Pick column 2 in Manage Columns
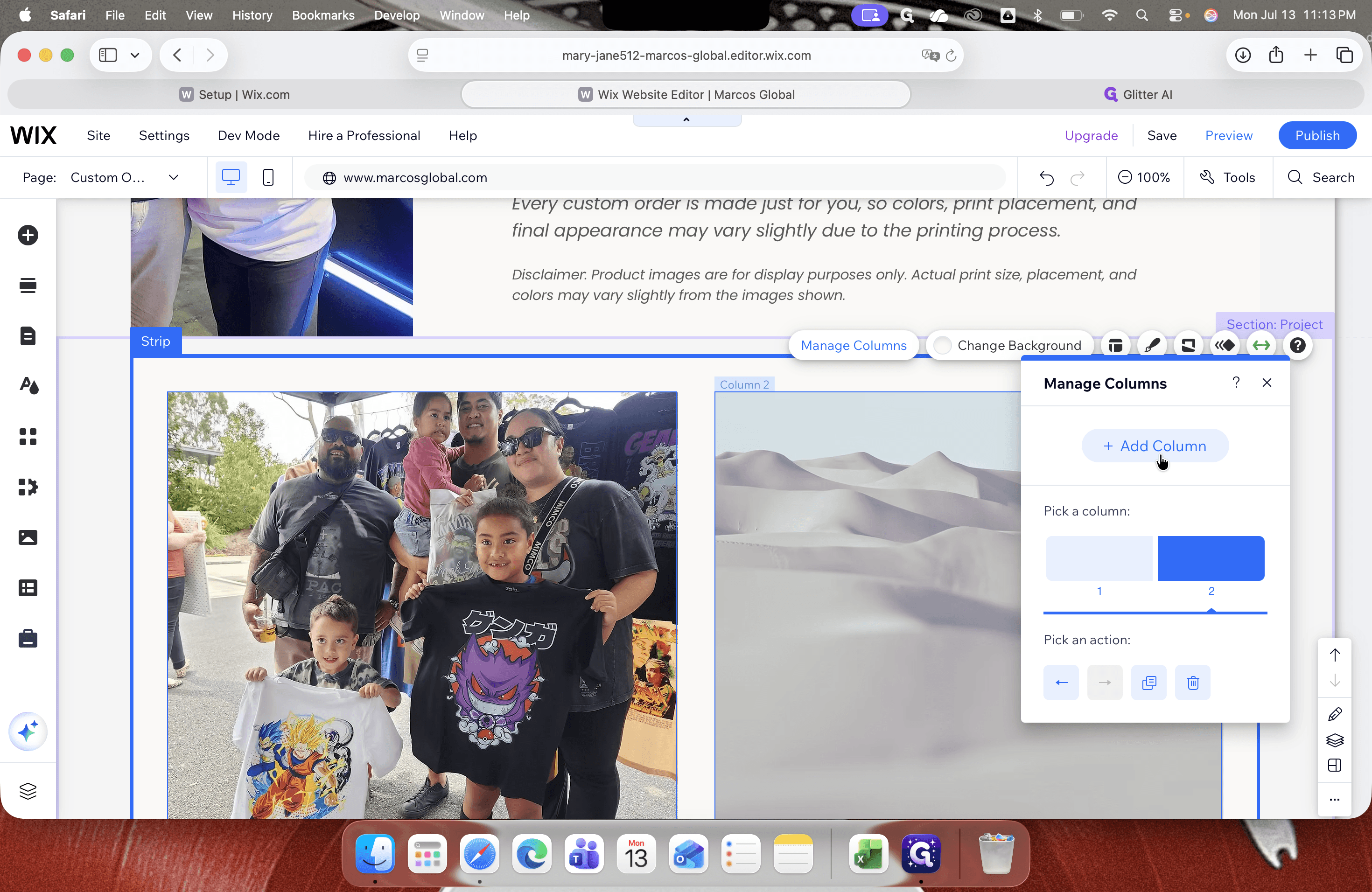This screenshot has width=1372, height=892. [x=1211, y=558]
